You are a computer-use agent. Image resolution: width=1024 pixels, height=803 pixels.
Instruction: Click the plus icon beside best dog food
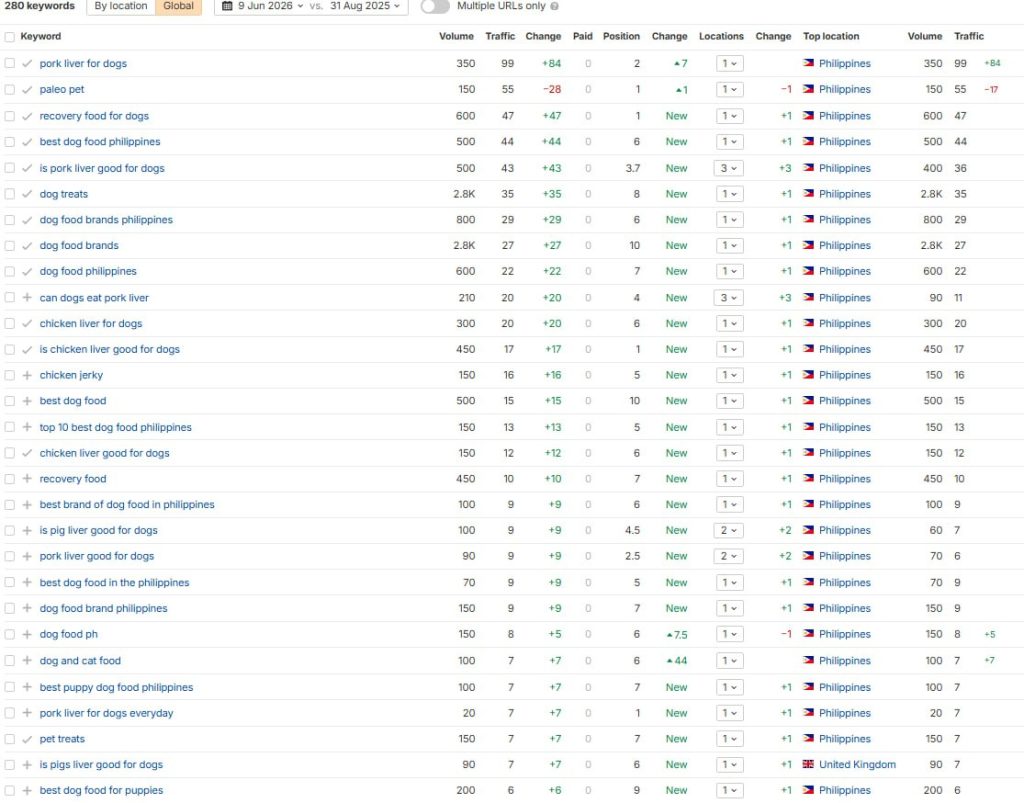tap(27, 401)
